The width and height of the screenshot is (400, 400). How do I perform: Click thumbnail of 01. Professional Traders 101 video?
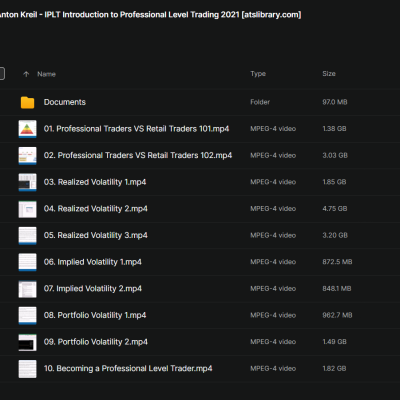coord(27,129)
